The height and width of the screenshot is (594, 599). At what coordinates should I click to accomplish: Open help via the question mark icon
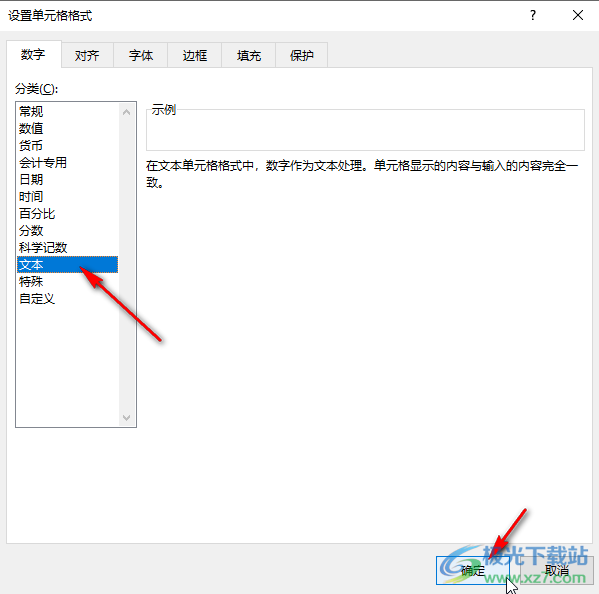(x=533, y=15)
